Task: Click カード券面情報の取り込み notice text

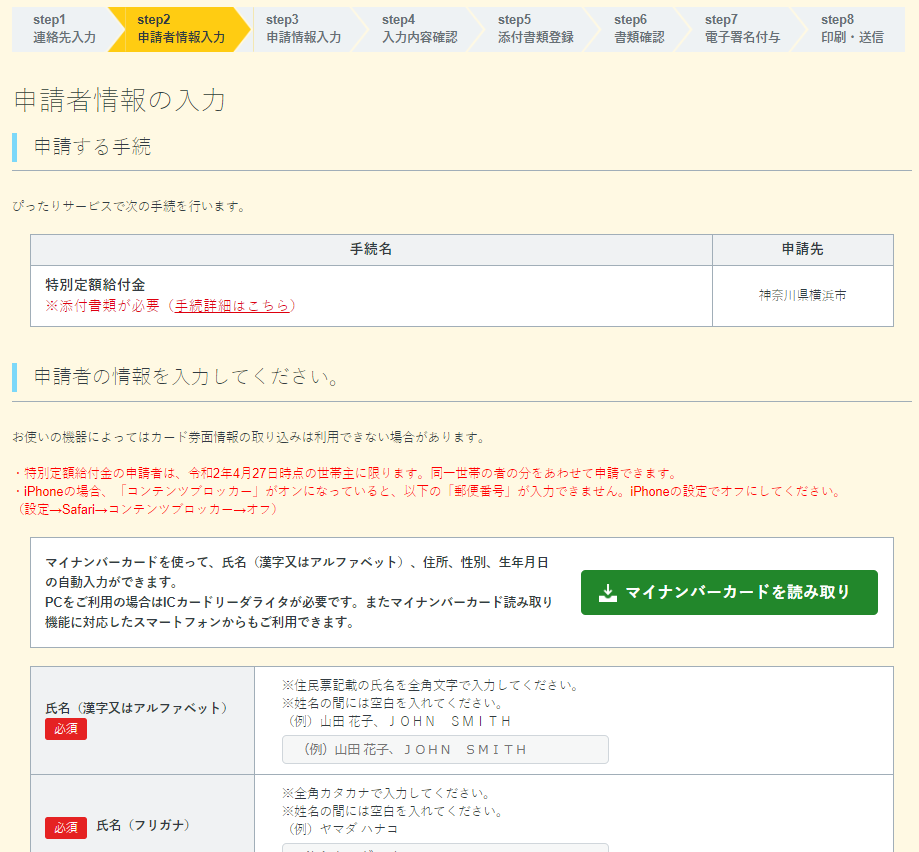Action: tap(249, 438)
